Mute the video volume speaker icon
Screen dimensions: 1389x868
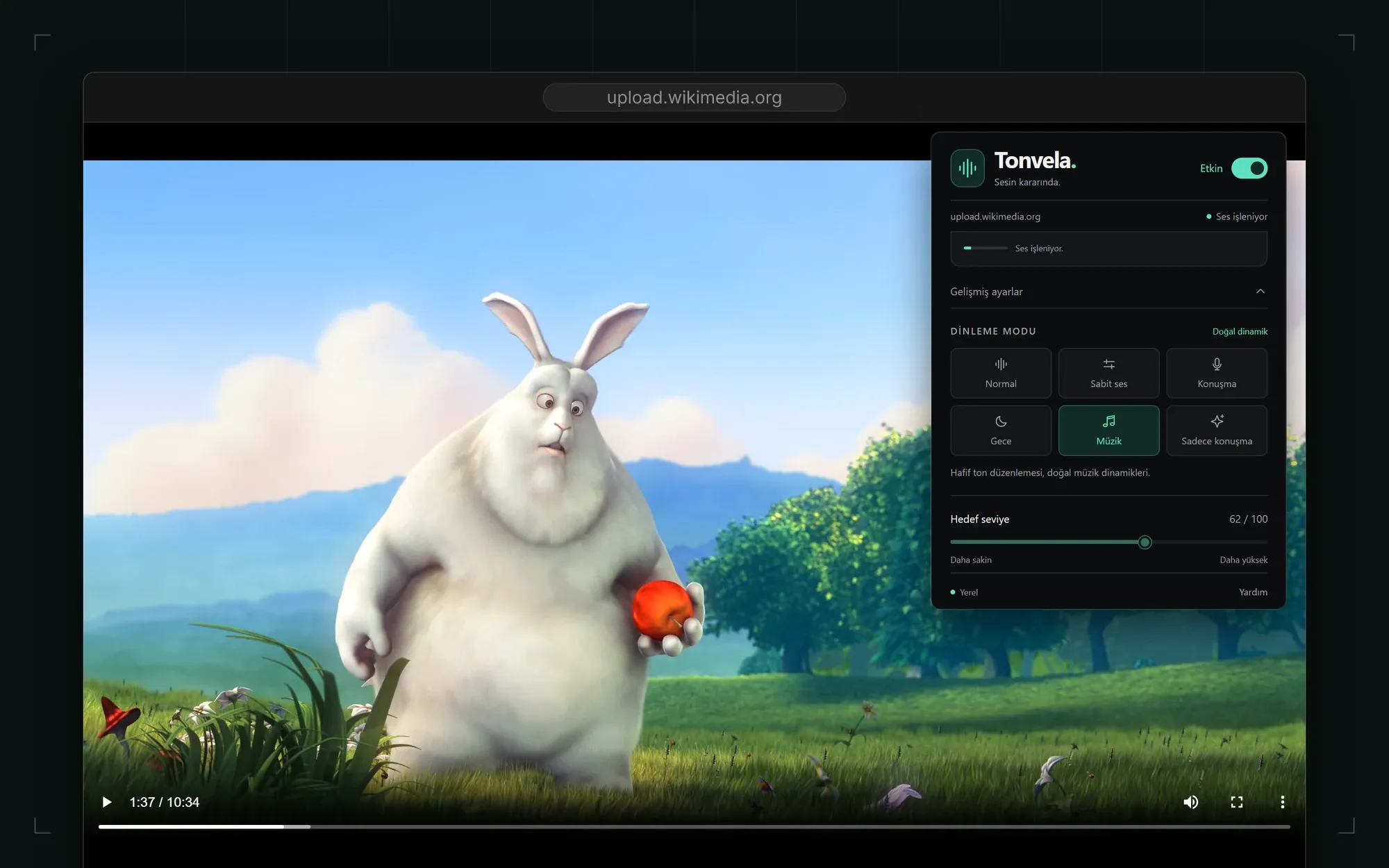[x=1190, y=802]
